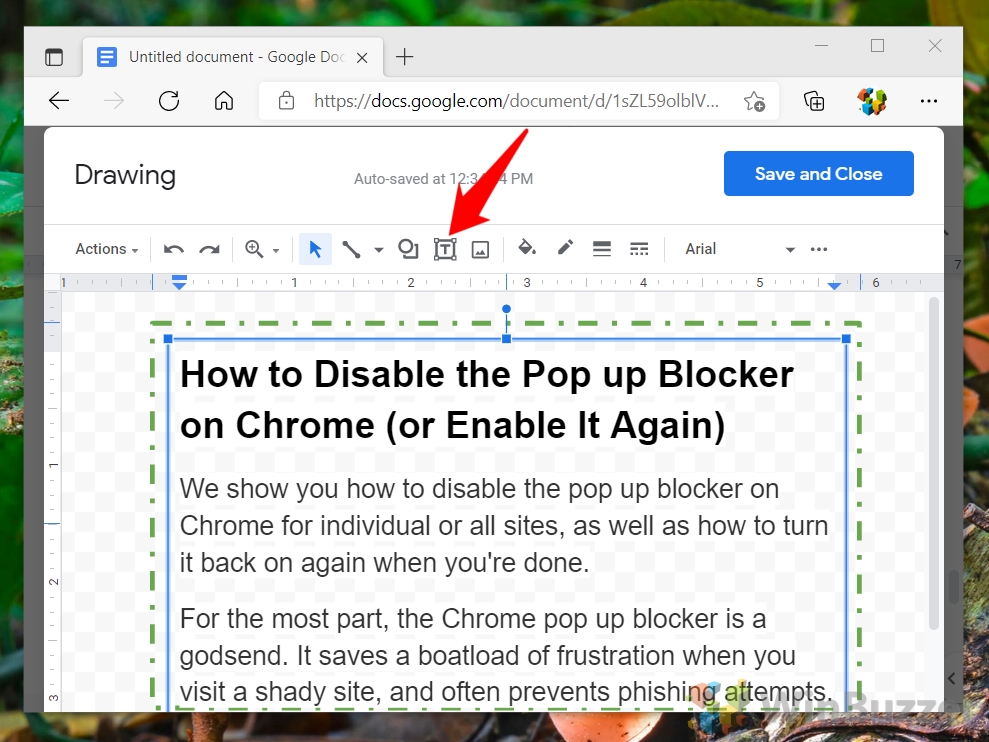This screenshot has width=989, height=742.
Task: Click the rotation handle above text box
Action: 506,309
